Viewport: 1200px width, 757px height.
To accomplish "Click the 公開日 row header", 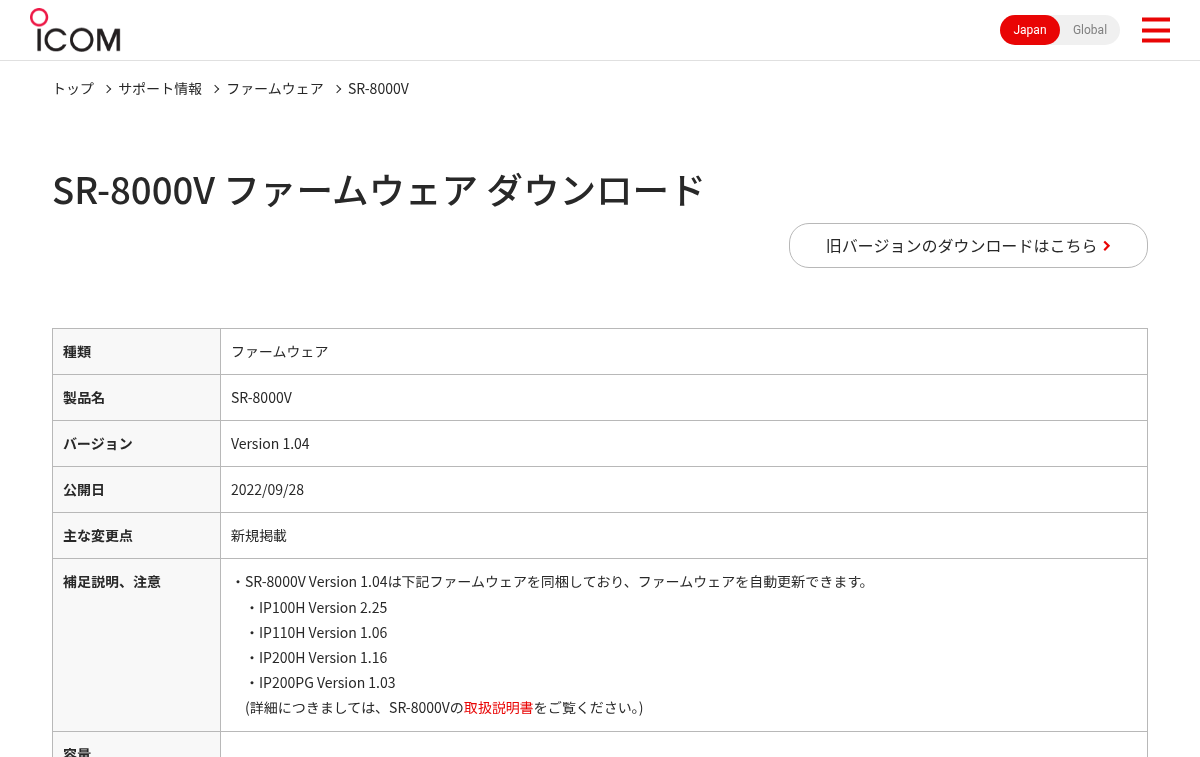I will coord(136,489).
